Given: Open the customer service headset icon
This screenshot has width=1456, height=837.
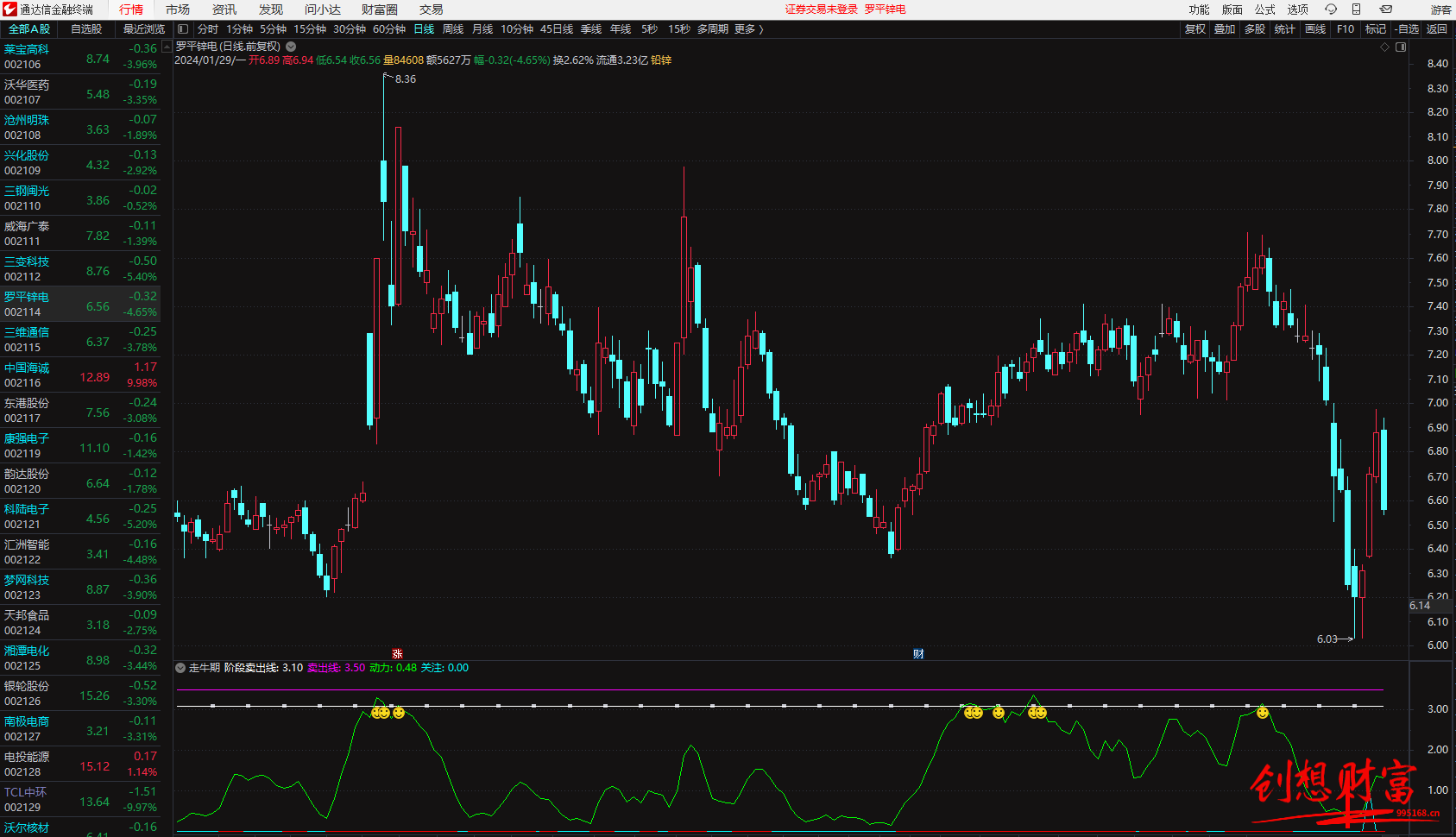Looking at the screenshot, I should click(1330, 9).
